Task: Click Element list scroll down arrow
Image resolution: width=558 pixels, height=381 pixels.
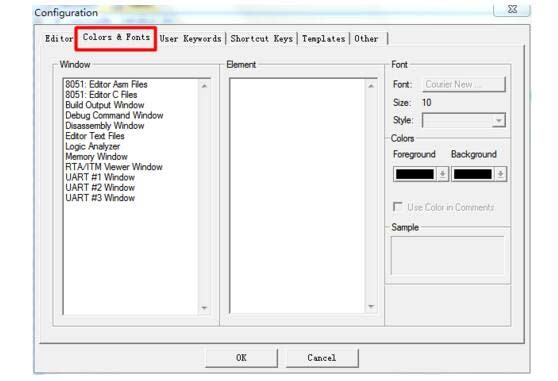Action: [x=371, y=307]
